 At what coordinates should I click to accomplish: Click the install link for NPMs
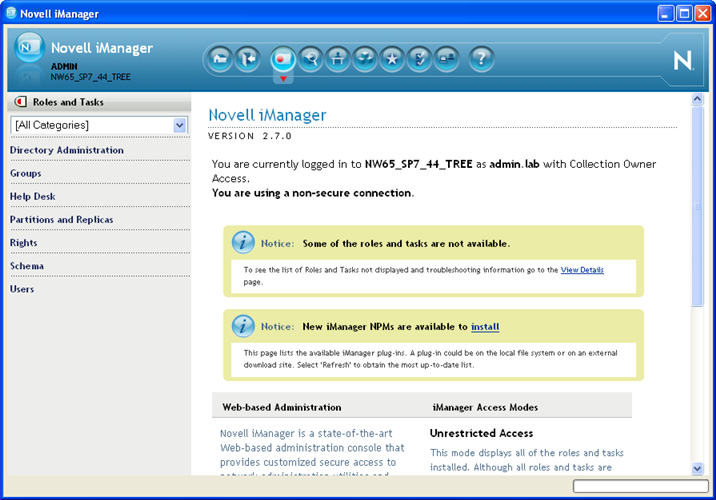click(485, 327)
